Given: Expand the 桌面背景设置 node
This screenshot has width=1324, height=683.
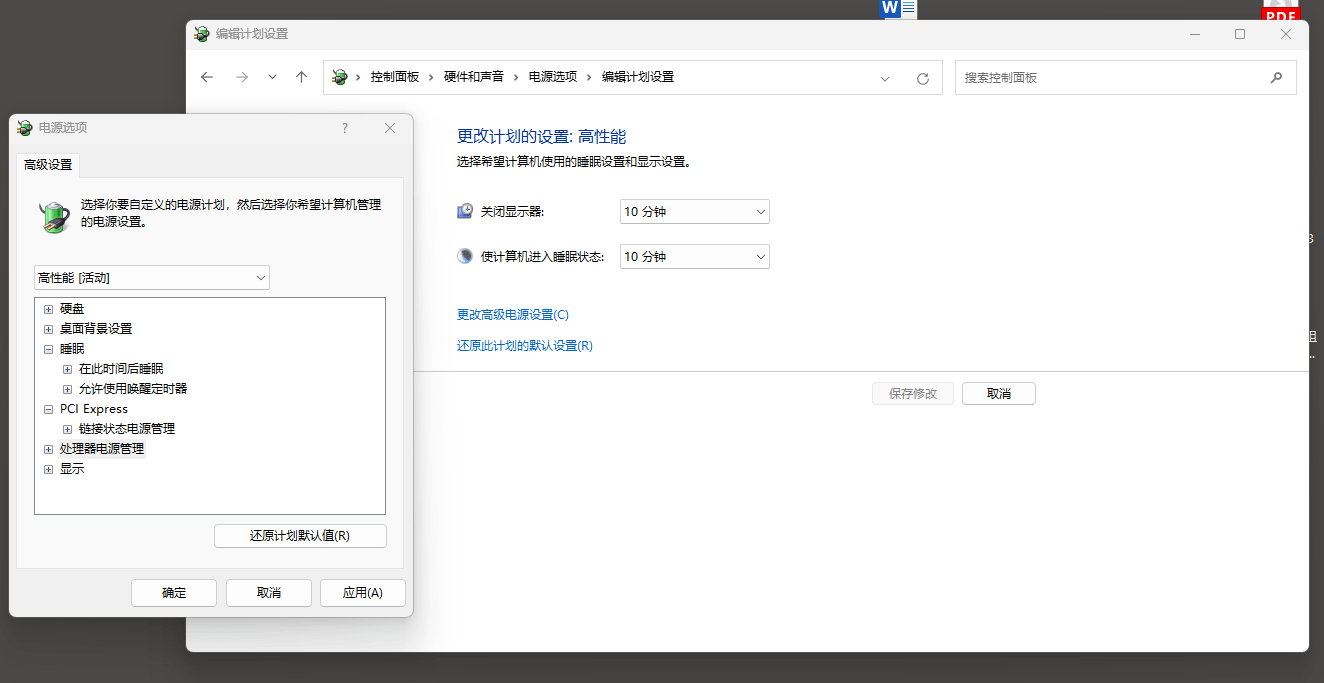Looking at the screenshot, I should (x=48, y=329).
